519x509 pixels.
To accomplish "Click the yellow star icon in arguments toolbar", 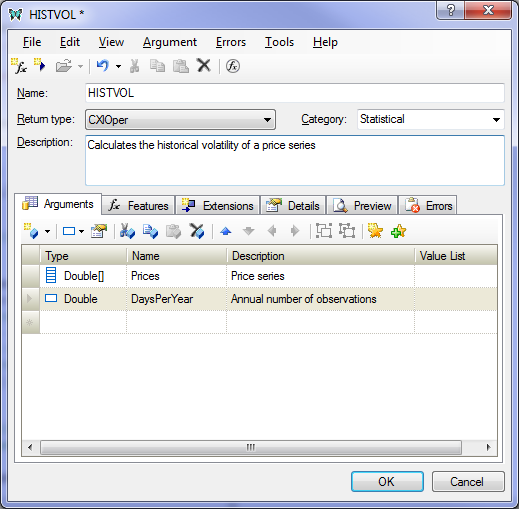I will point(375,231).
